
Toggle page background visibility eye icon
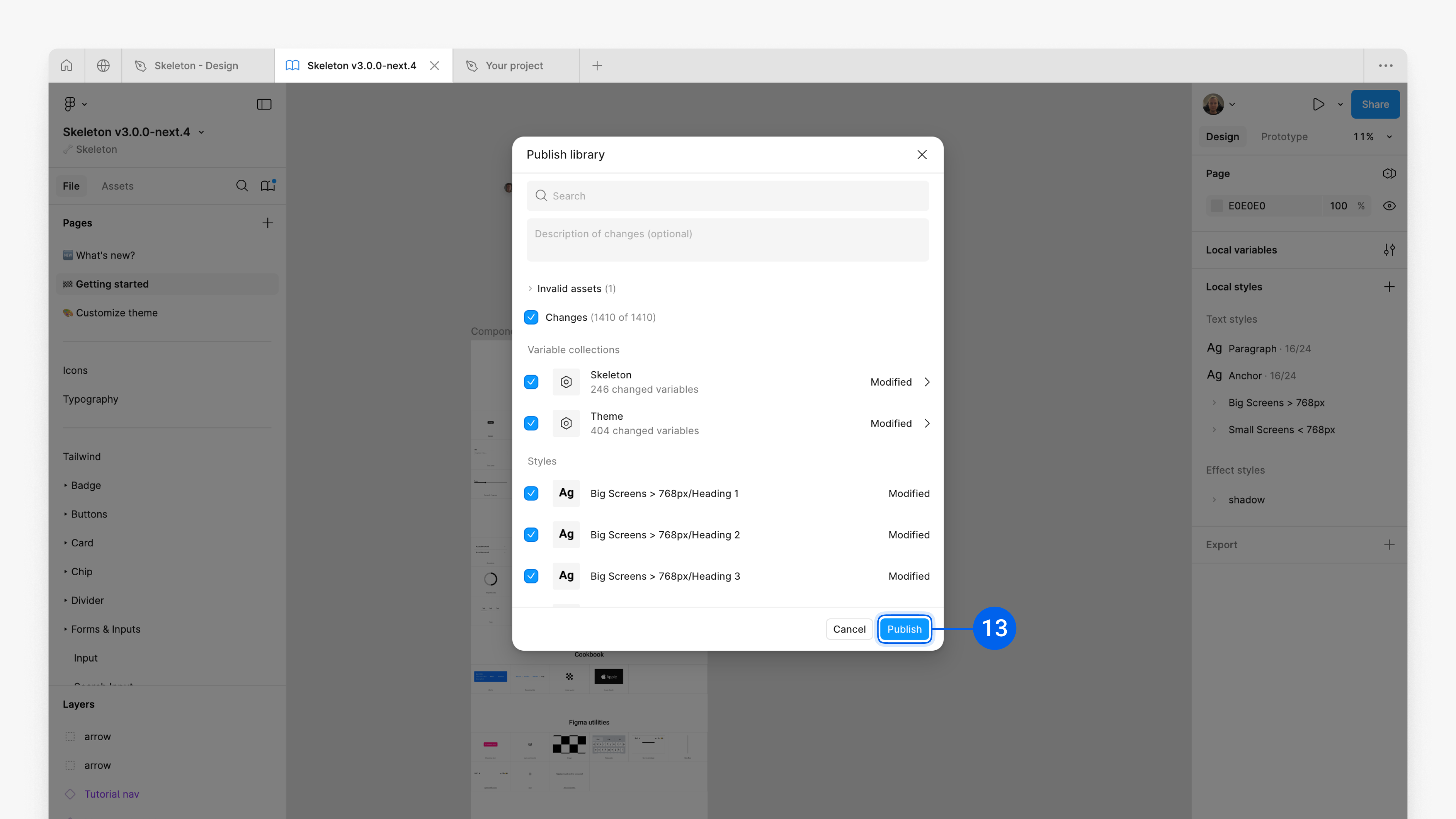[x=1390, y=206]
